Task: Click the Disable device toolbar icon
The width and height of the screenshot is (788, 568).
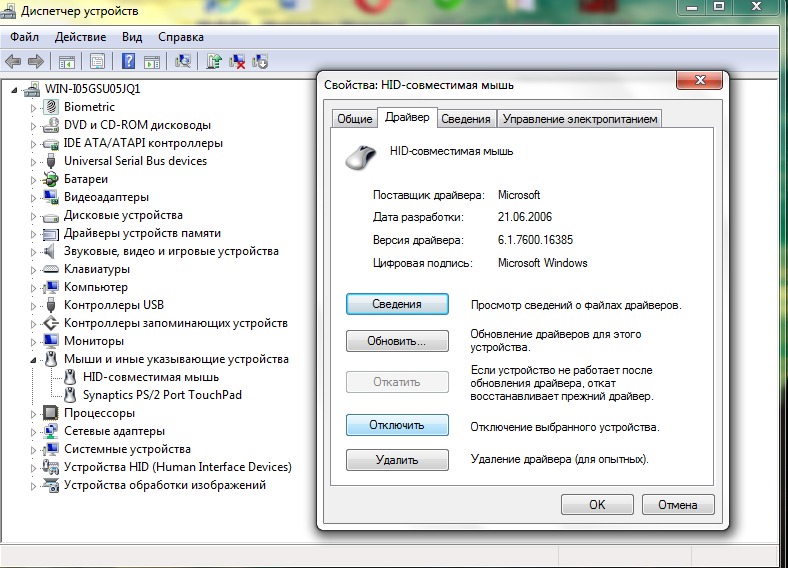Action: (x=260, y=61)
